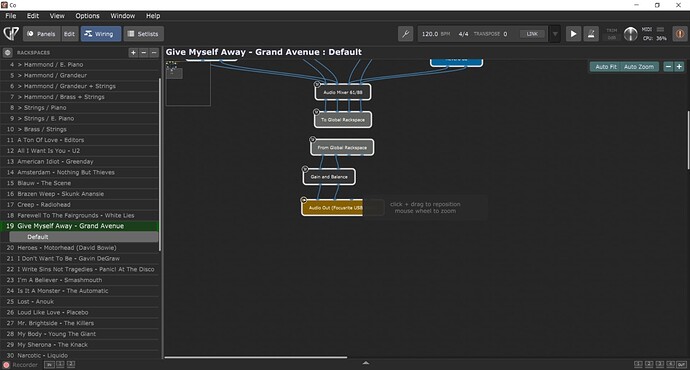Click the OUT indicator in the status bar
690x370 pixels.
681,364
